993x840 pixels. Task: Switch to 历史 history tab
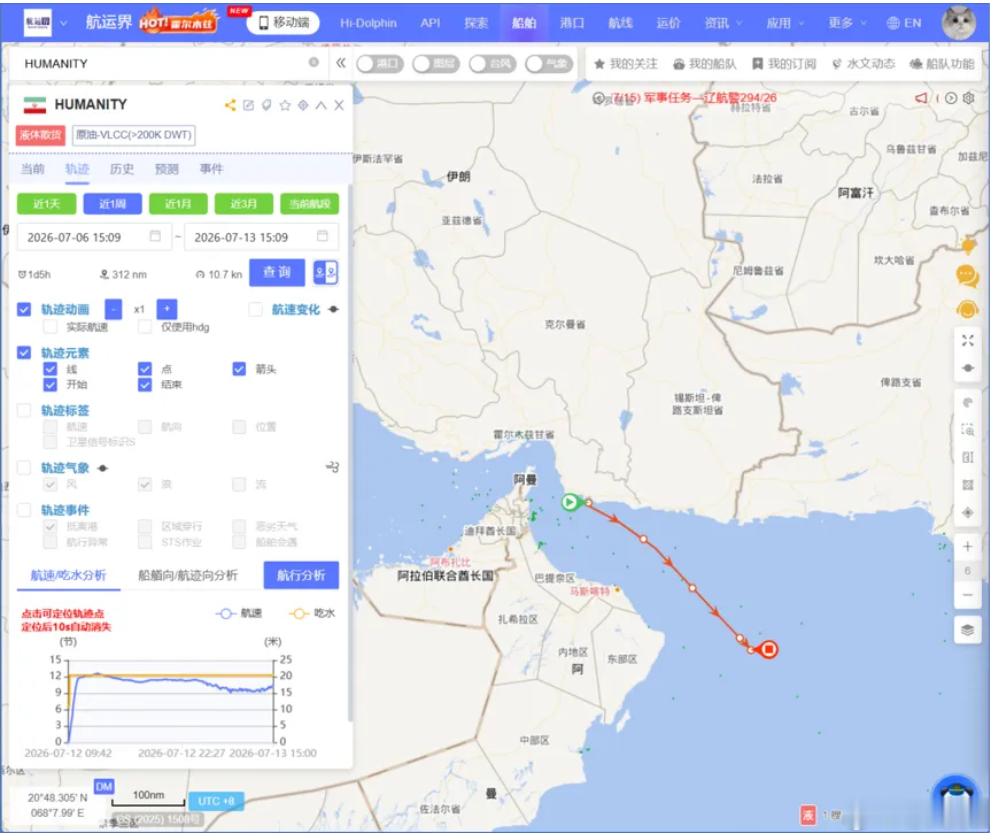(122, 169)
